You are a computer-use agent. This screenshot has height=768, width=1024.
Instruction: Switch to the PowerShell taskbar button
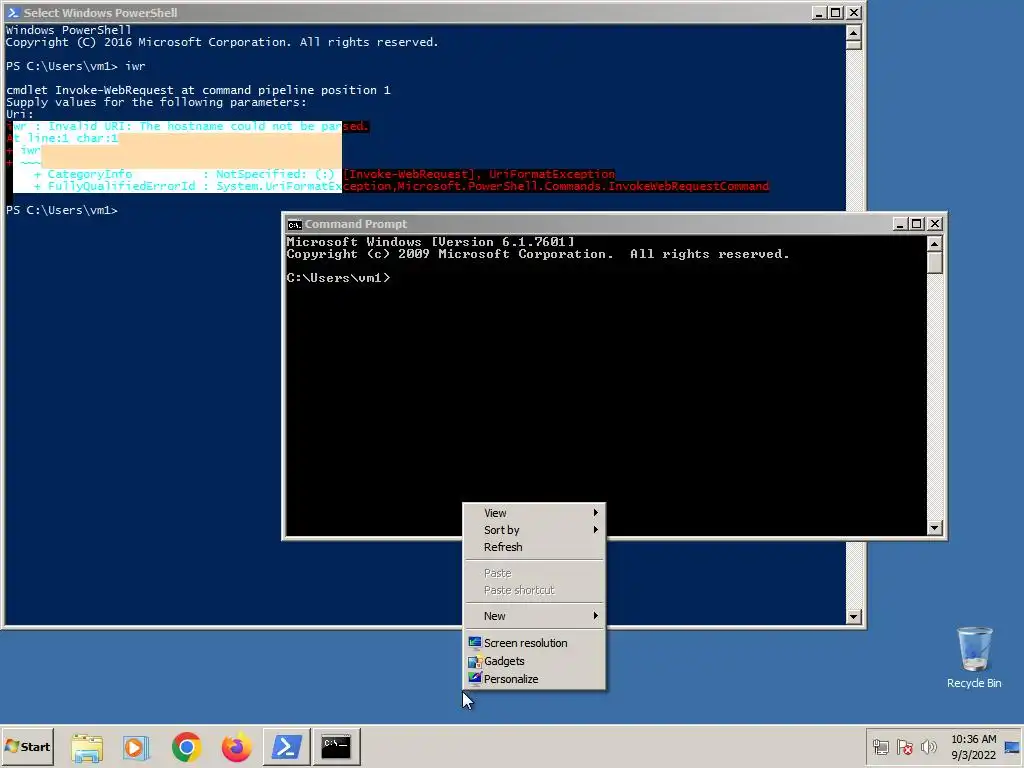tap(286, 746)
